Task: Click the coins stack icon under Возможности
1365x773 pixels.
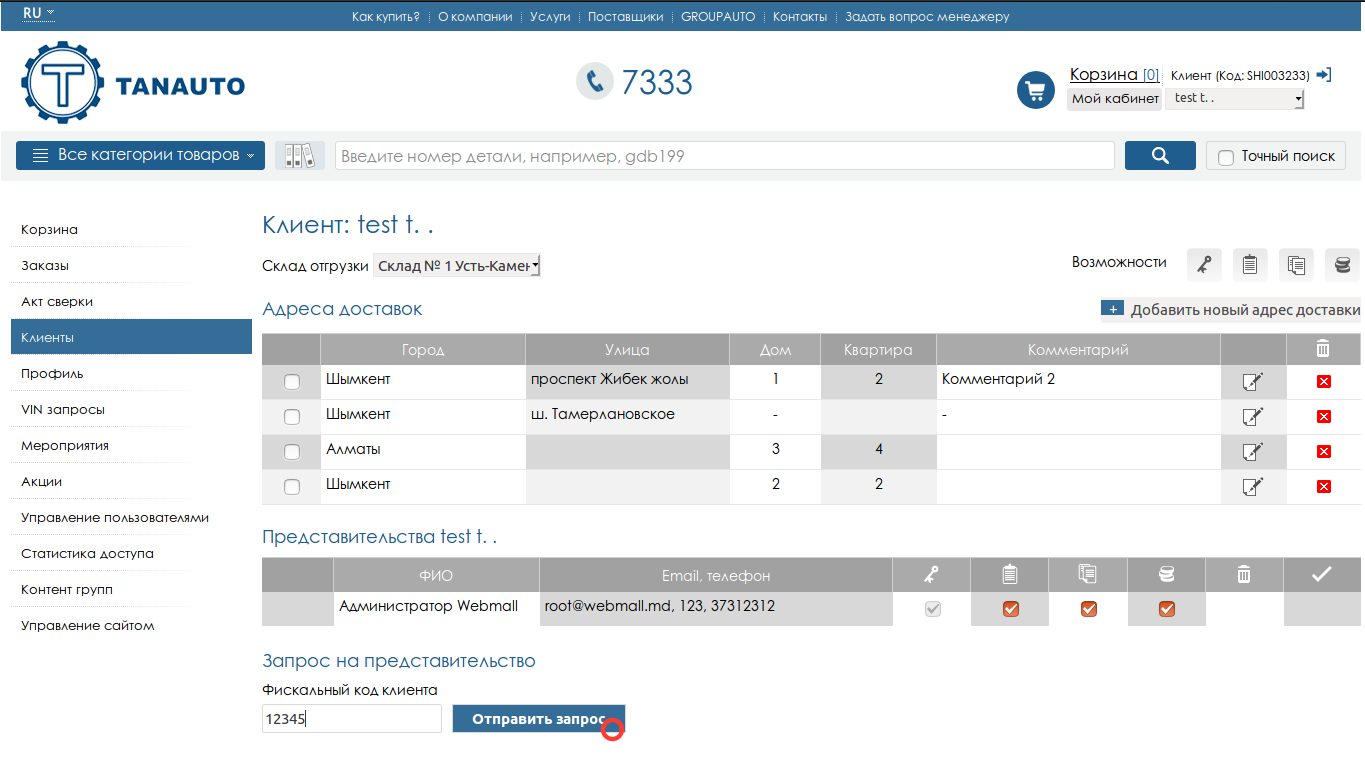Action: pyautogui.click(x=1342, y=265)
